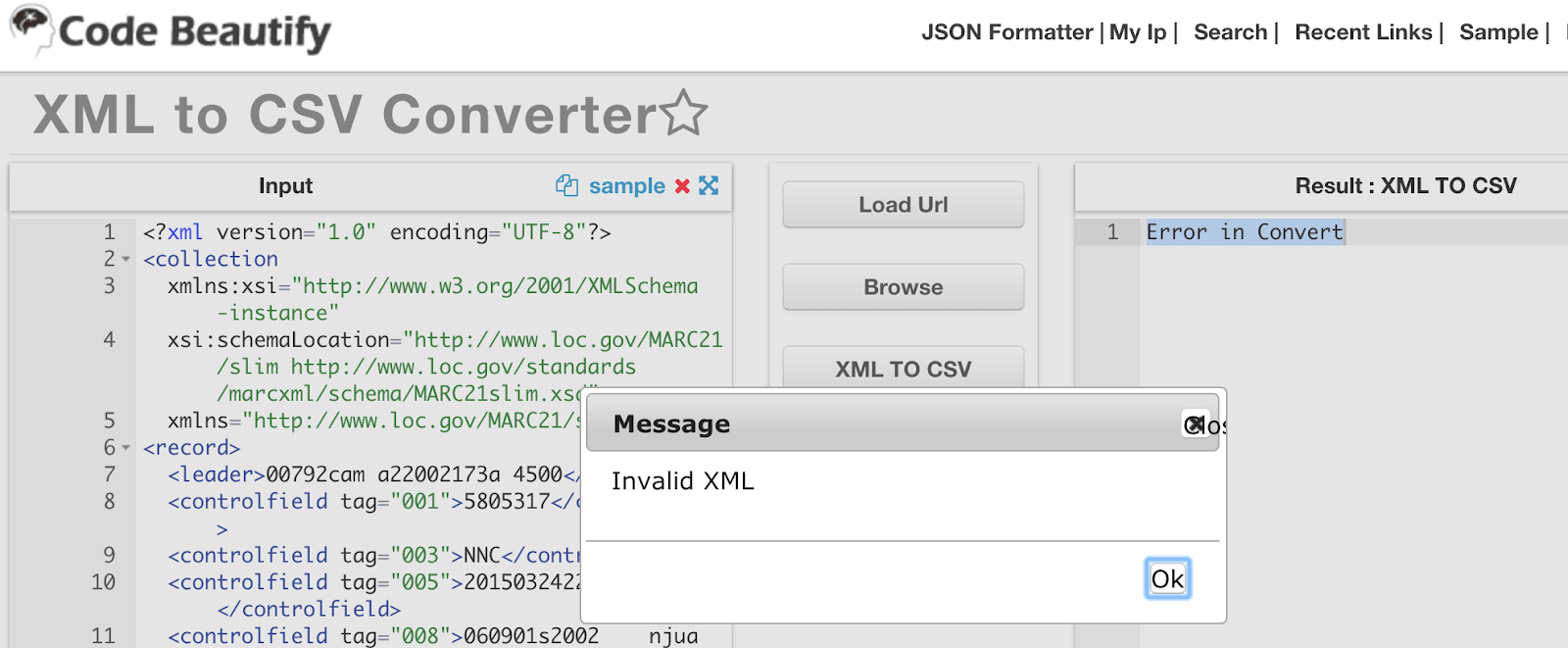Open the Sample navigation link
The image size is (1568, 648).
[1498, 32]
